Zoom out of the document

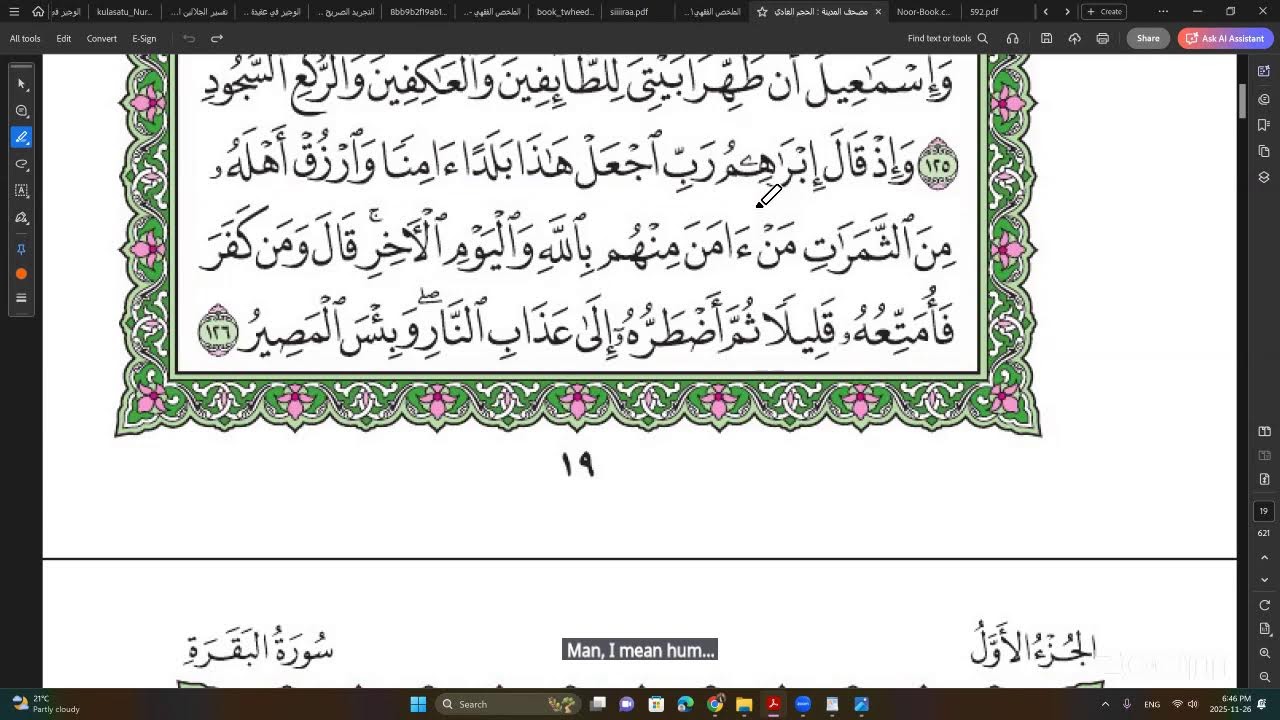tap(1264, 677)
